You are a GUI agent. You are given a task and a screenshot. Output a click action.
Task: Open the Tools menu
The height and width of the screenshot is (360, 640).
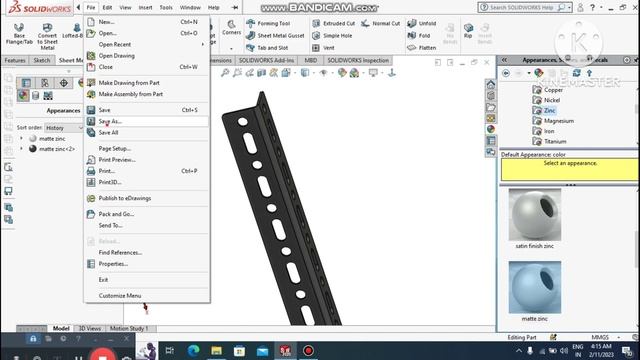point(166,7)
